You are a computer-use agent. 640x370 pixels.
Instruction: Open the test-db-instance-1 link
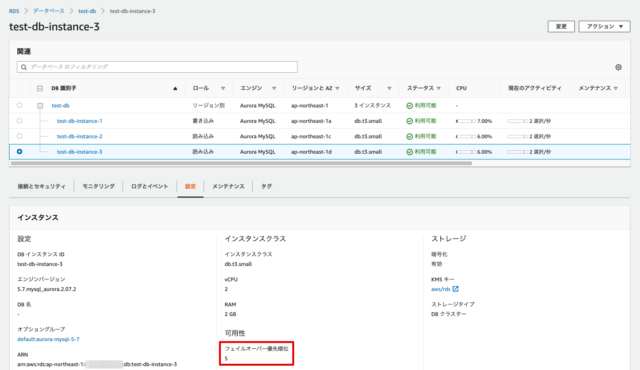tap(80, 121)
